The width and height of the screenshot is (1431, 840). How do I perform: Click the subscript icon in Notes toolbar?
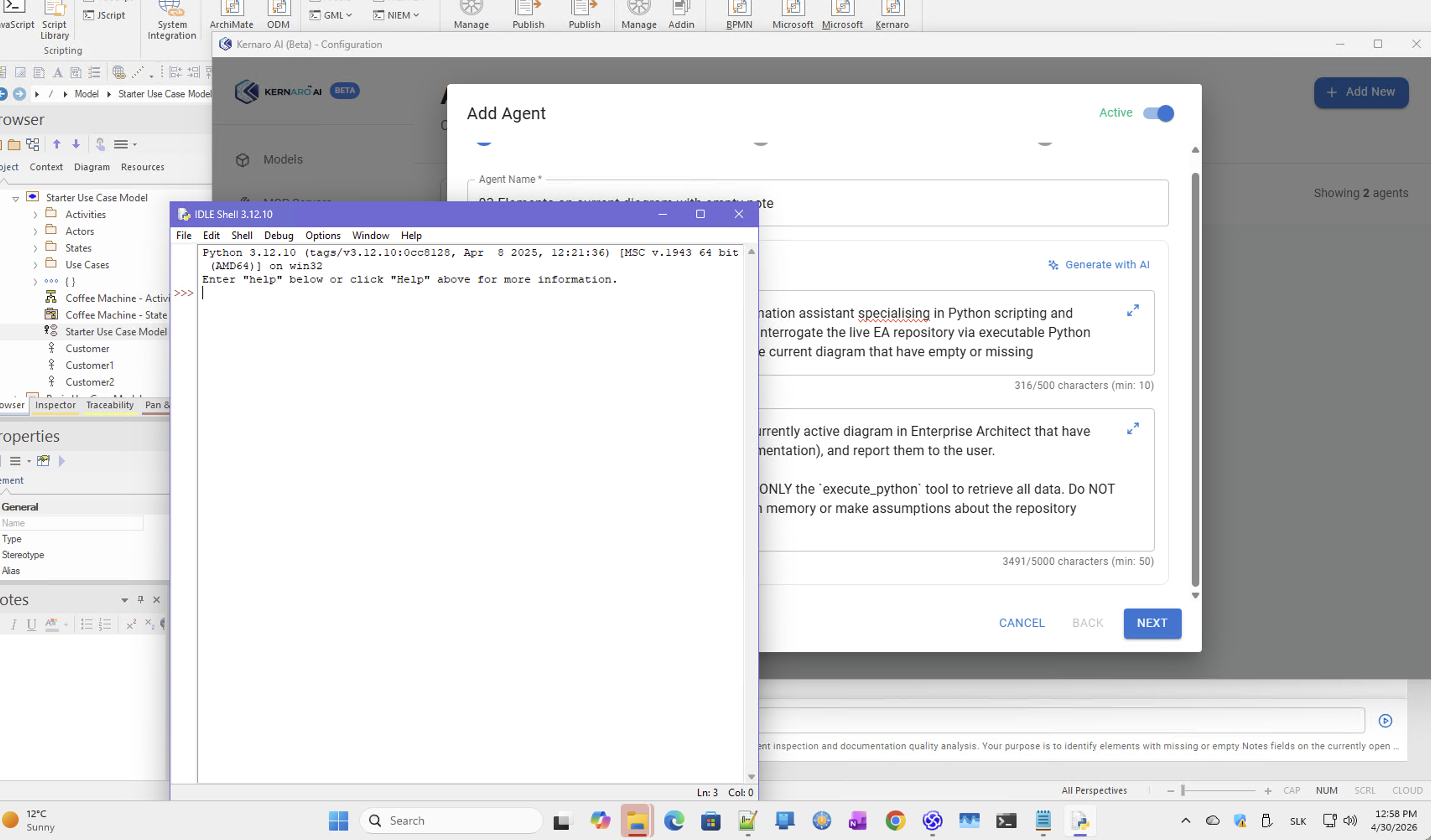[x=150, y=624]
